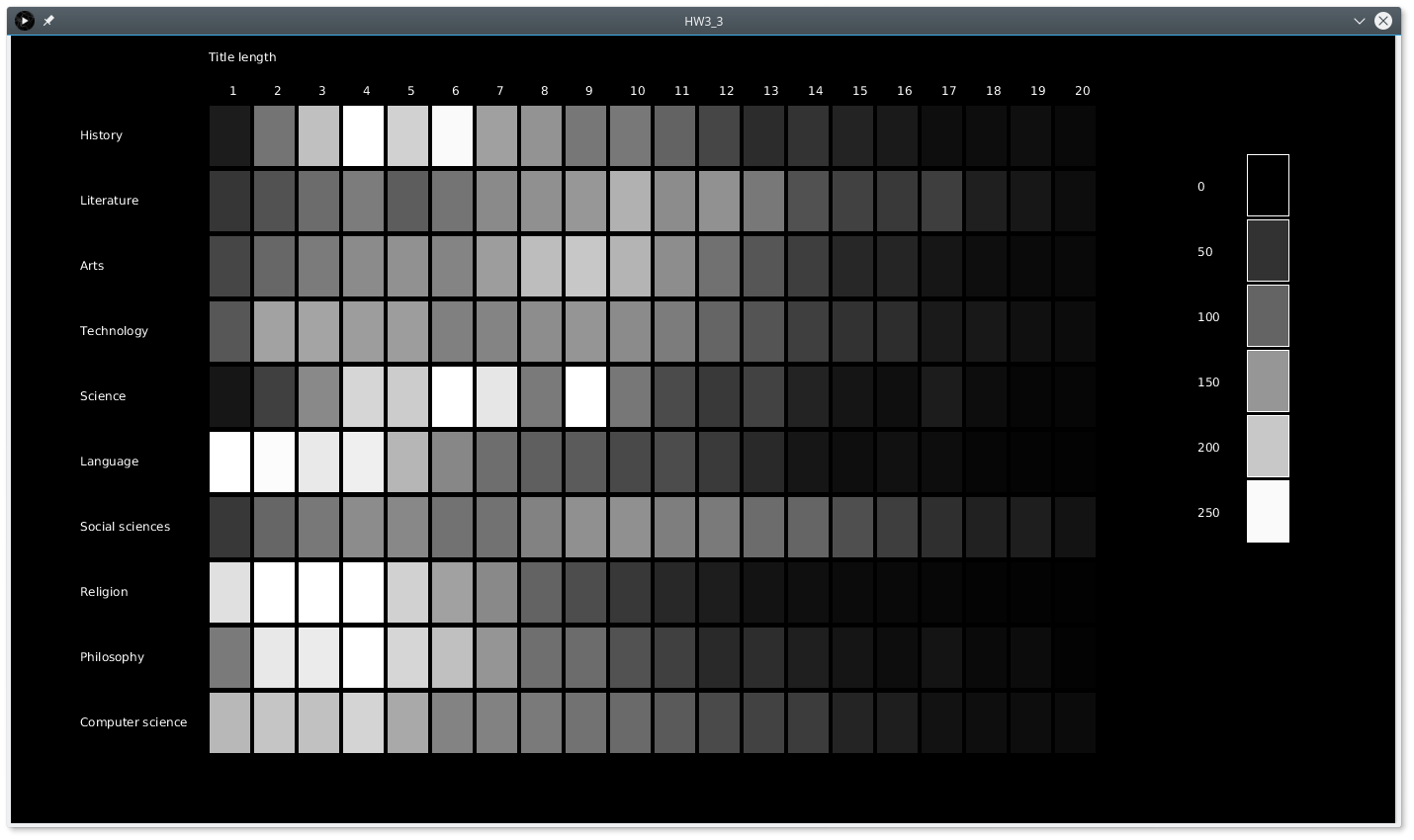
Task: Close the HW3_3 window
Action: point(1383,21)
